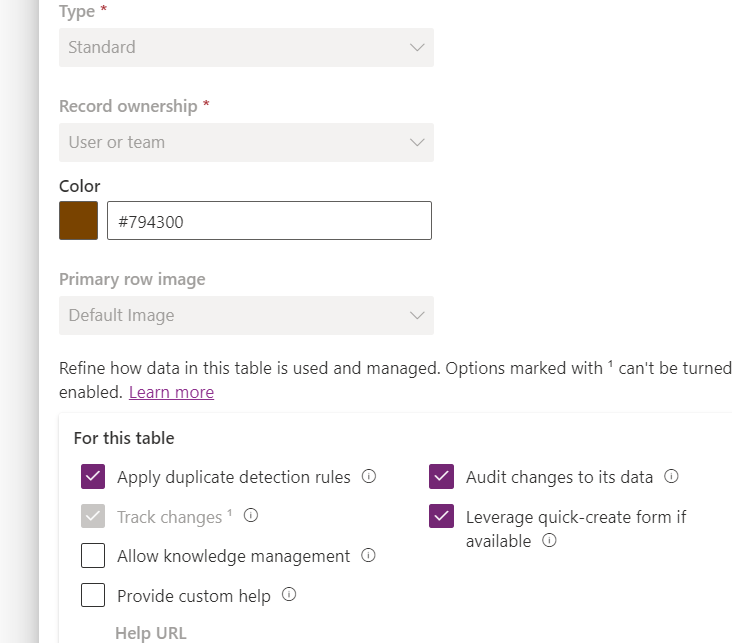The image size is (732, 643).
Task: Click the #794300 color hex field
Action: point(269,221)
